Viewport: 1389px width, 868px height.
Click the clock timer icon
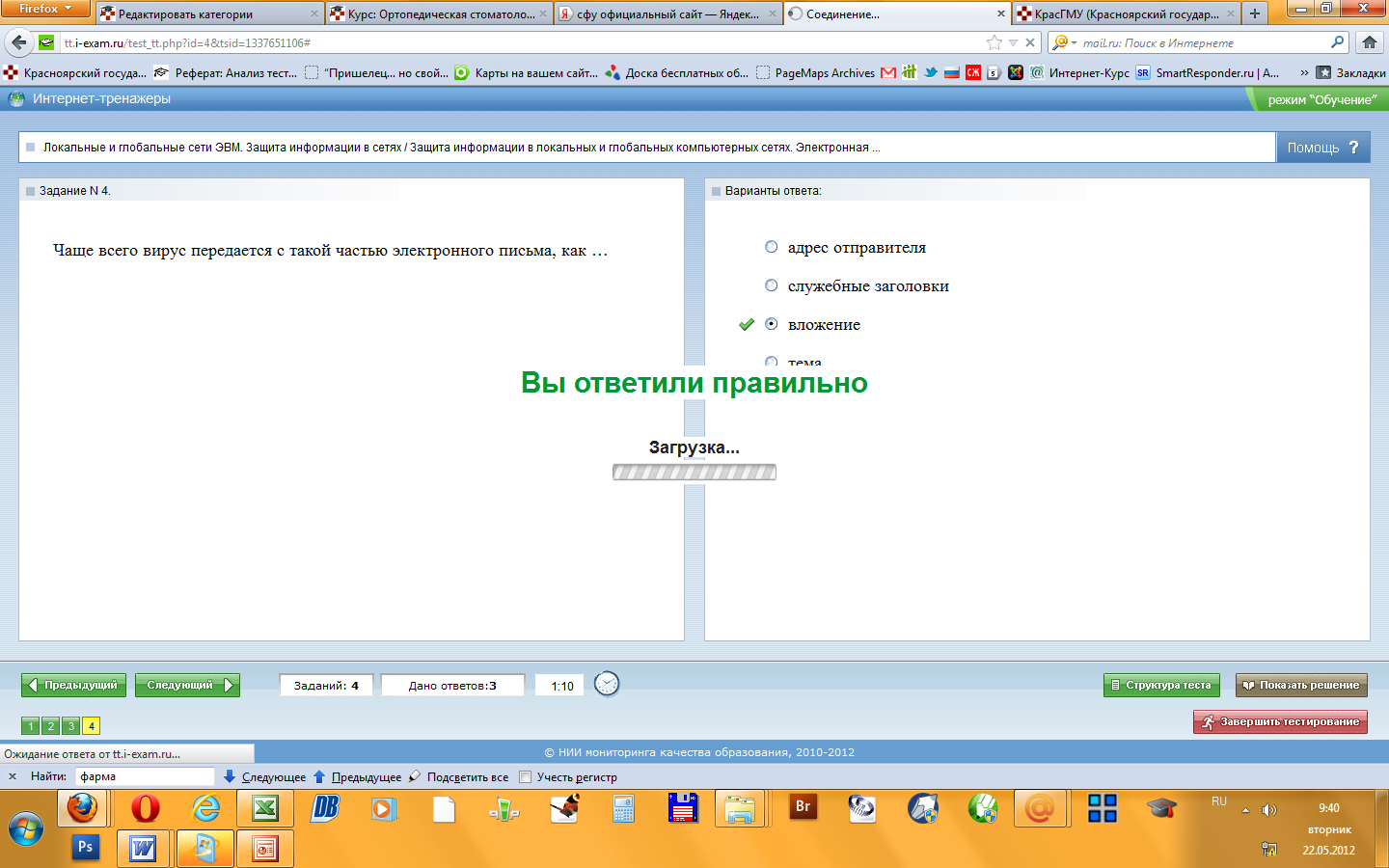tap(607, 684)
